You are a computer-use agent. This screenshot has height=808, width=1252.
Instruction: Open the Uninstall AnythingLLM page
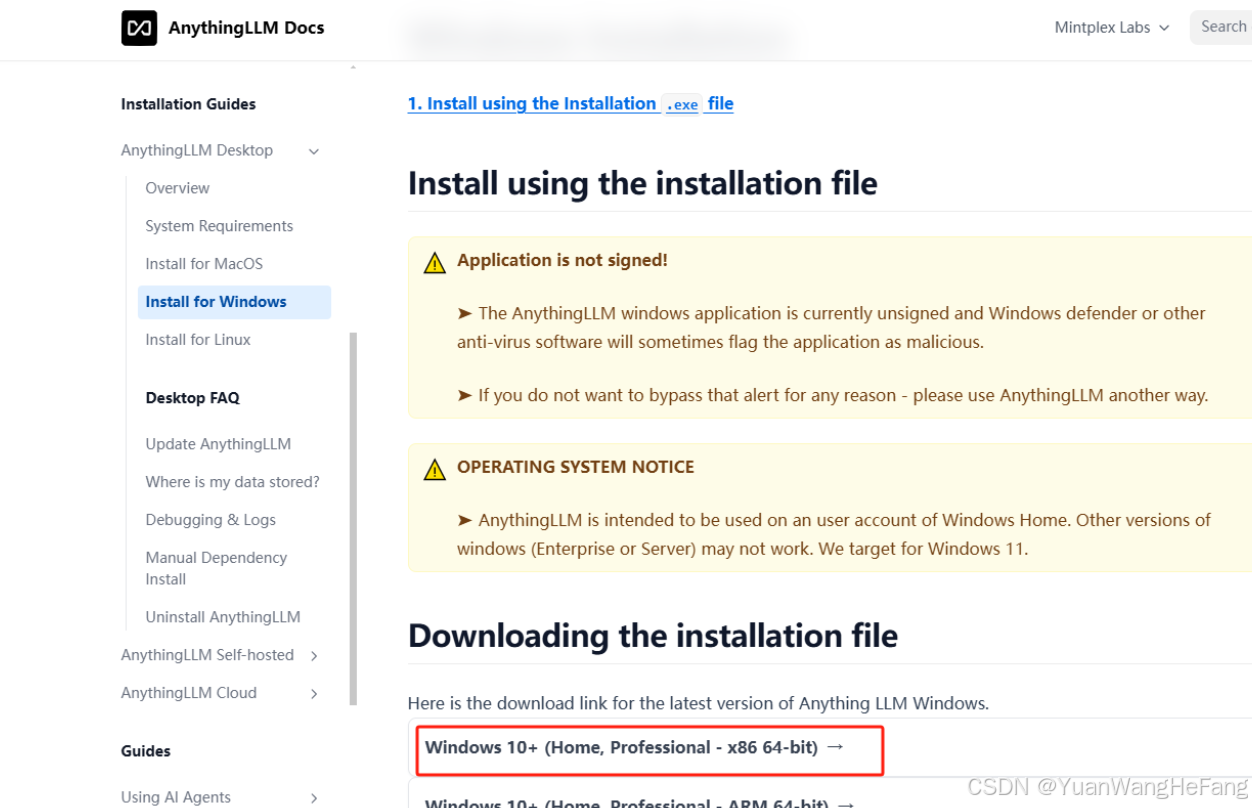click(223, 617)
